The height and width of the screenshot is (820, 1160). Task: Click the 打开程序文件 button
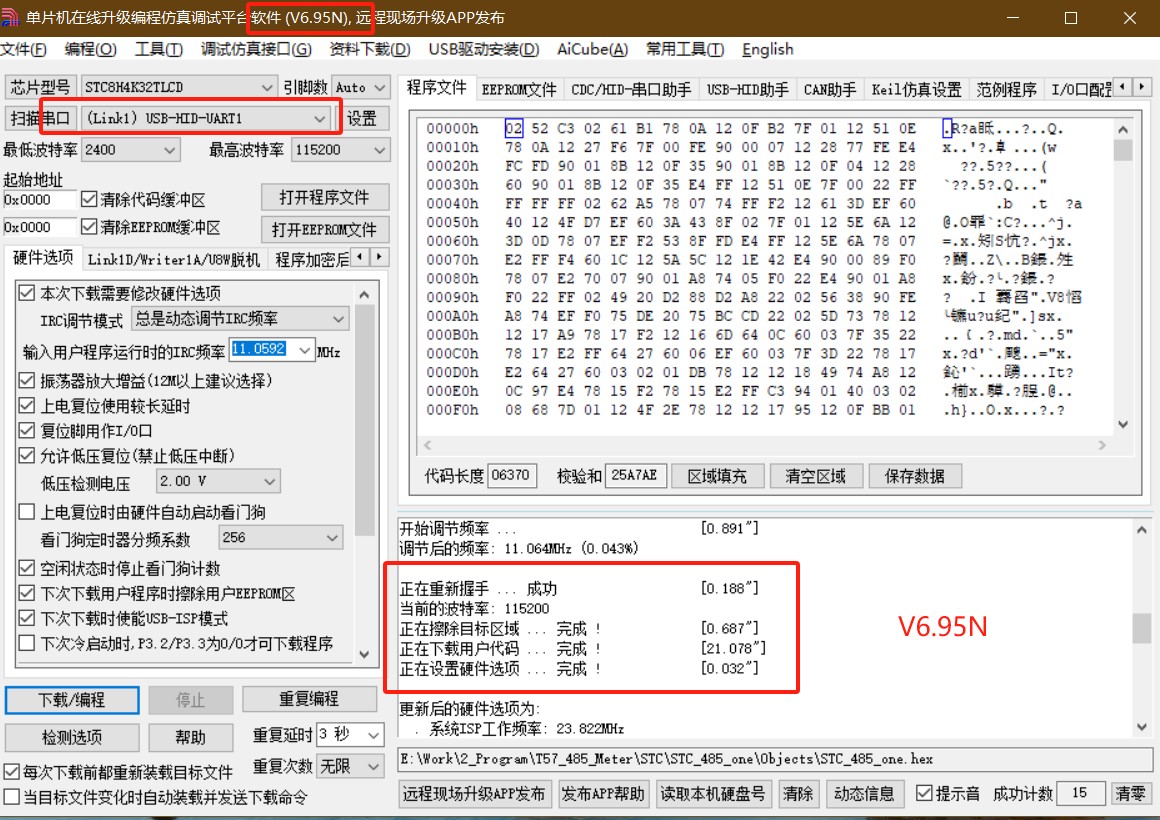click(x=324, y=198)
